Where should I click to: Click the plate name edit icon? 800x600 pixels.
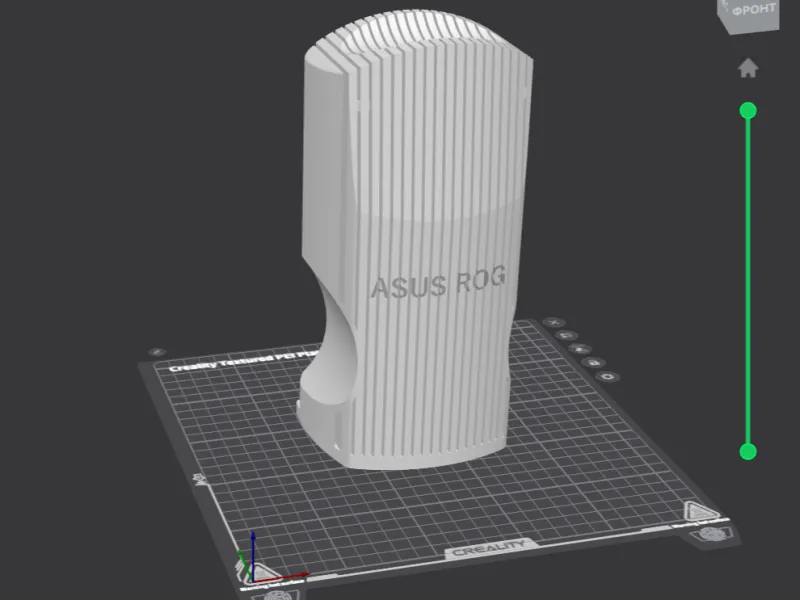coord(157,352)
